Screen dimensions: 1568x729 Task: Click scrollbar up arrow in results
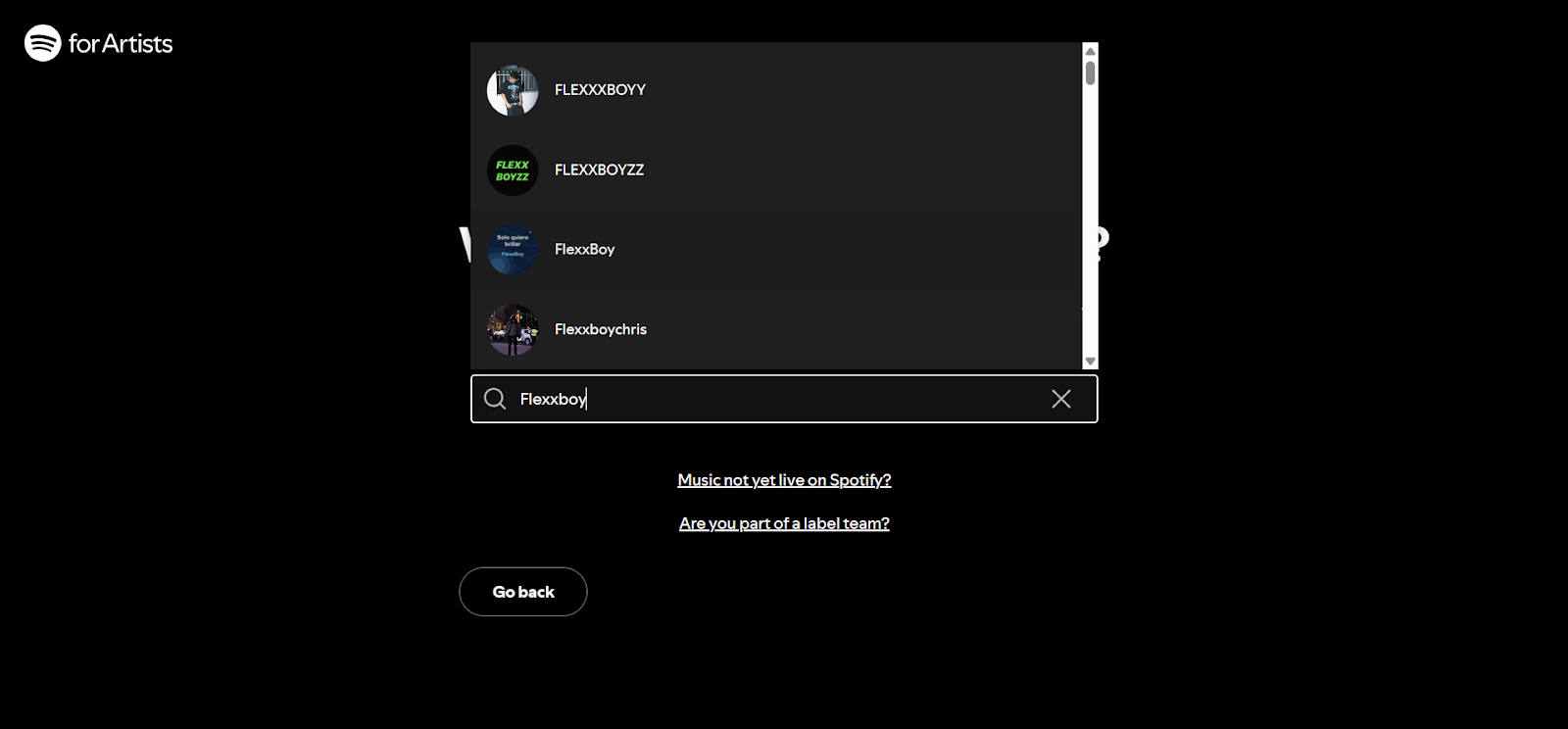click(x=1090, y=51)
